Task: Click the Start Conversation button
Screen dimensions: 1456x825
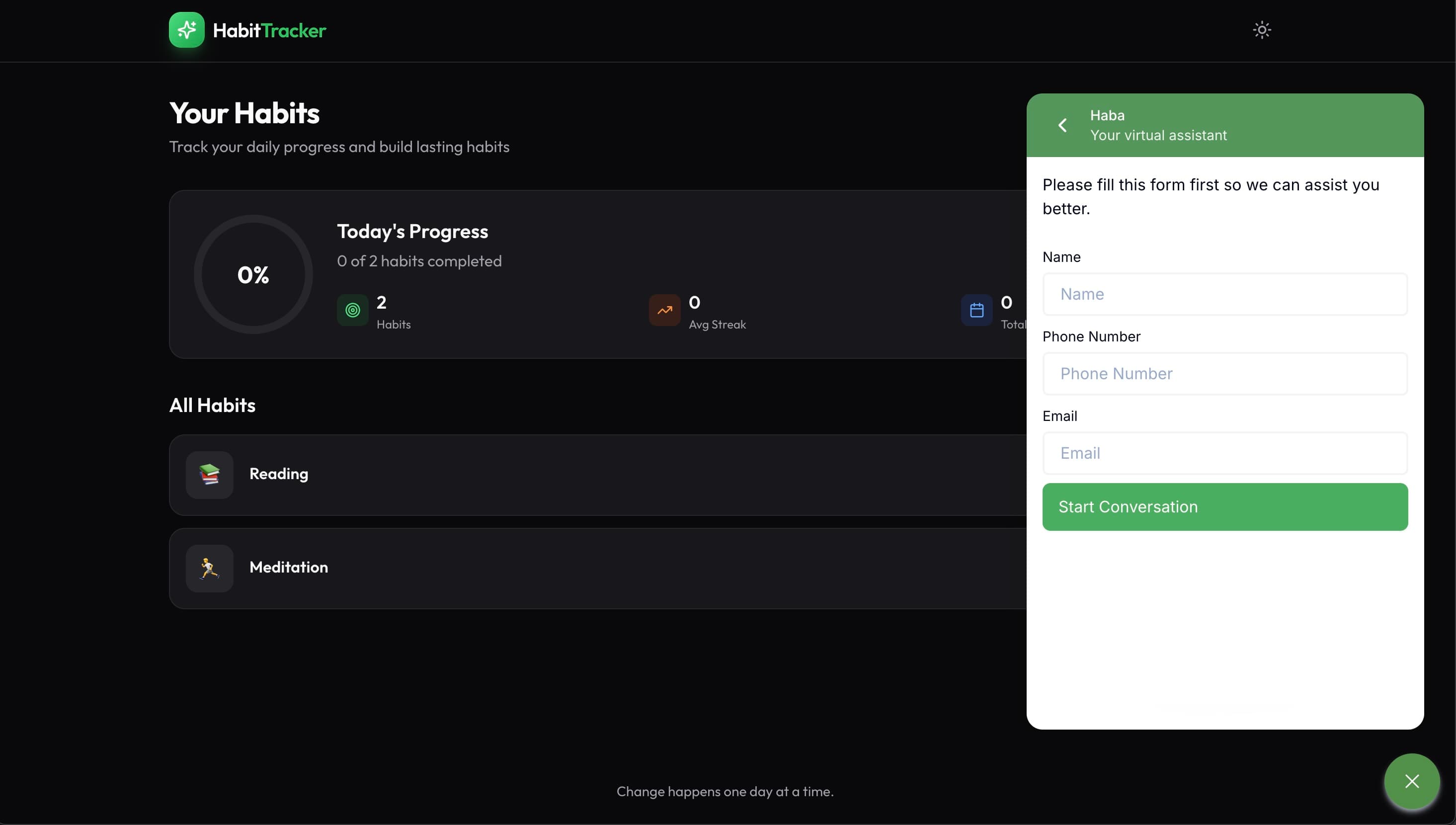Action: [x=1225, y=507]
